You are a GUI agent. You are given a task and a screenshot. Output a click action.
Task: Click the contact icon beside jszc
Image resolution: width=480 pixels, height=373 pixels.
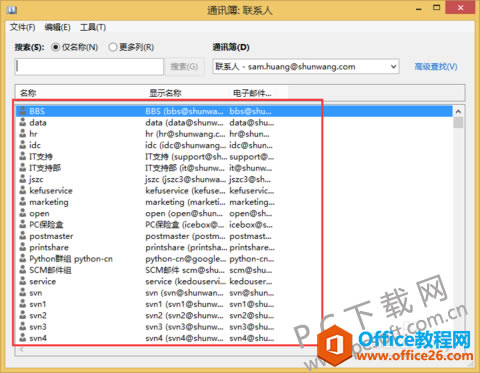22,179
